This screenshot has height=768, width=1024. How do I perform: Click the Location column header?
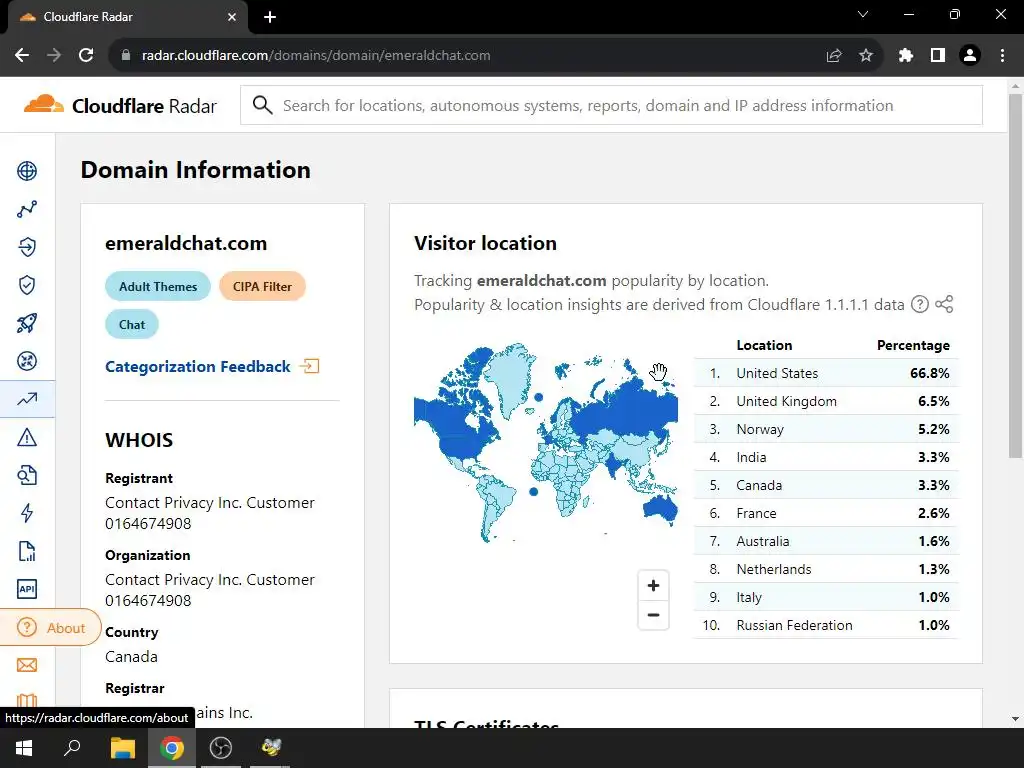click(x=764, y=345)
